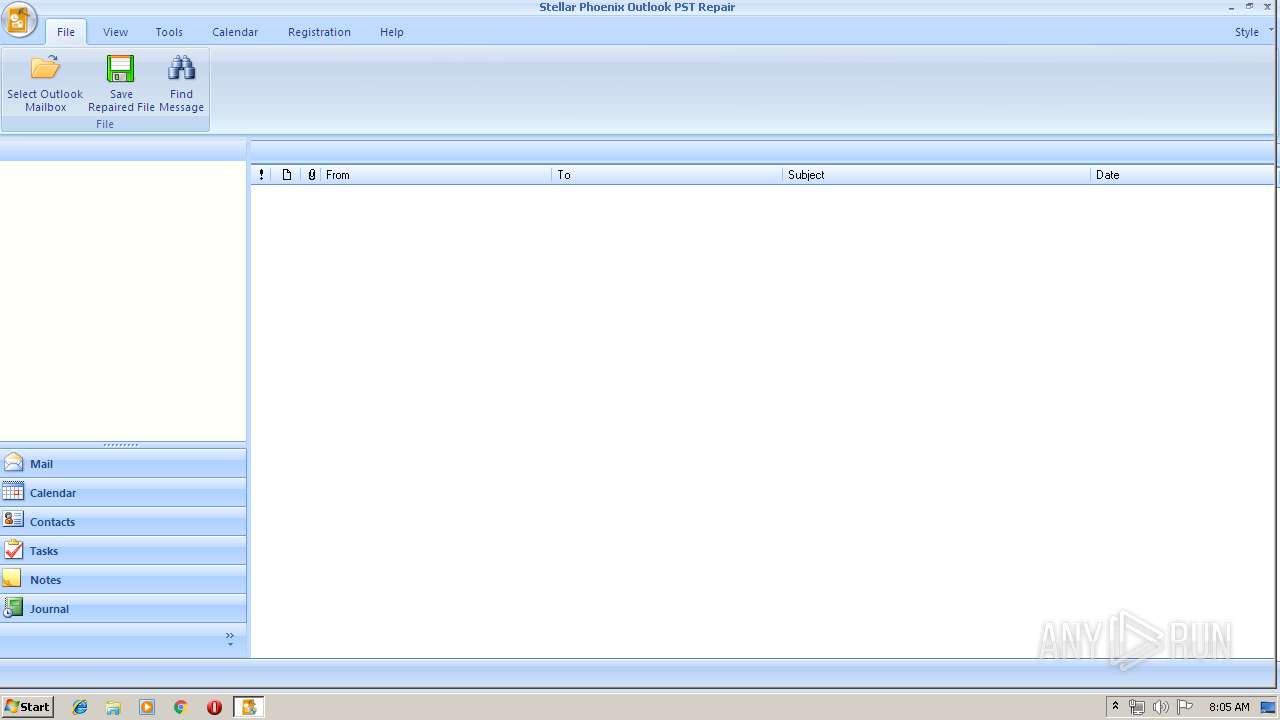Switch to the File ribbon tab
The width and height of the screenshot is (1280, 720).
coord(66,32)
